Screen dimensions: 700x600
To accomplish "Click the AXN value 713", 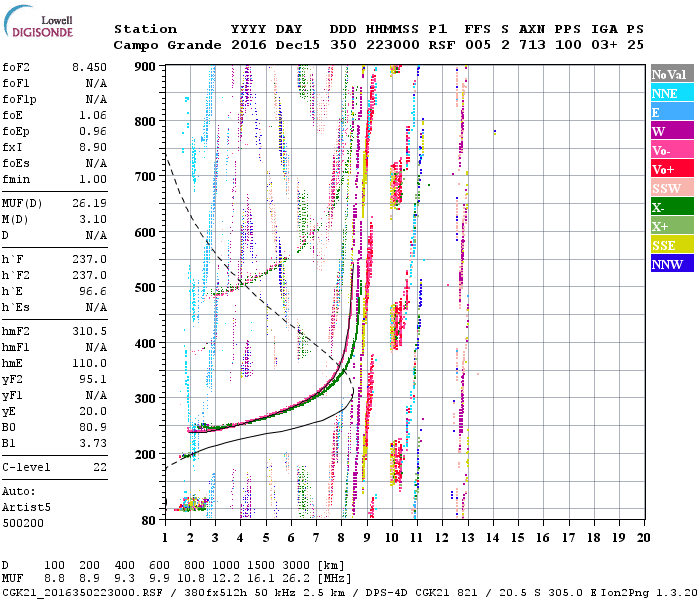I will 532,45.
